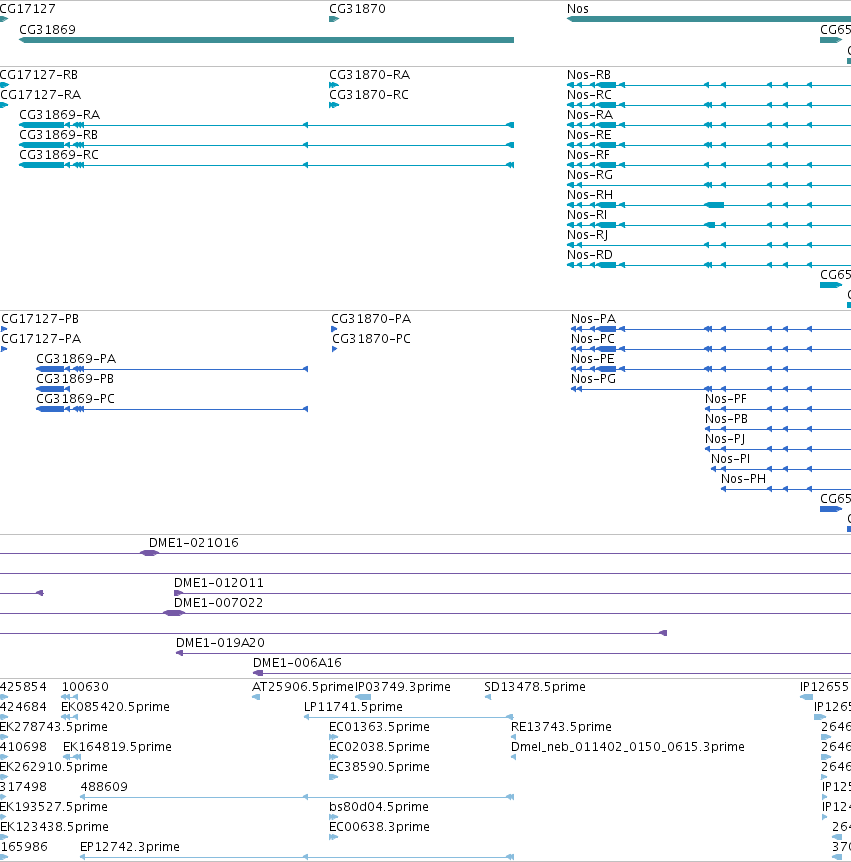Viewport: 851px width, 862px height.
Task: Click the SD13478.5prime EST label
Action: [535, 687]
